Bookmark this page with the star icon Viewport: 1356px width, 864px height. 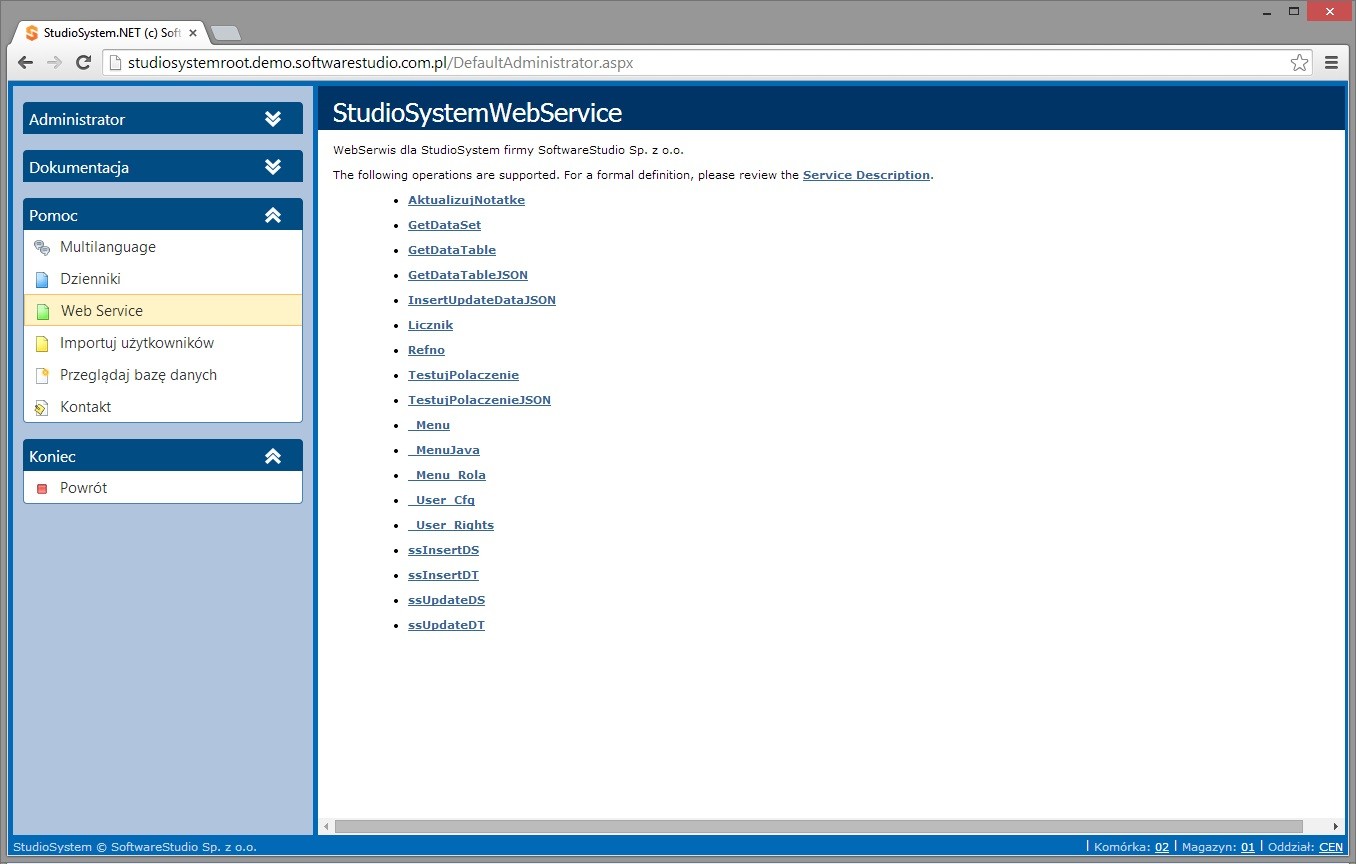pyautogui.click(x=1299, y=63)
